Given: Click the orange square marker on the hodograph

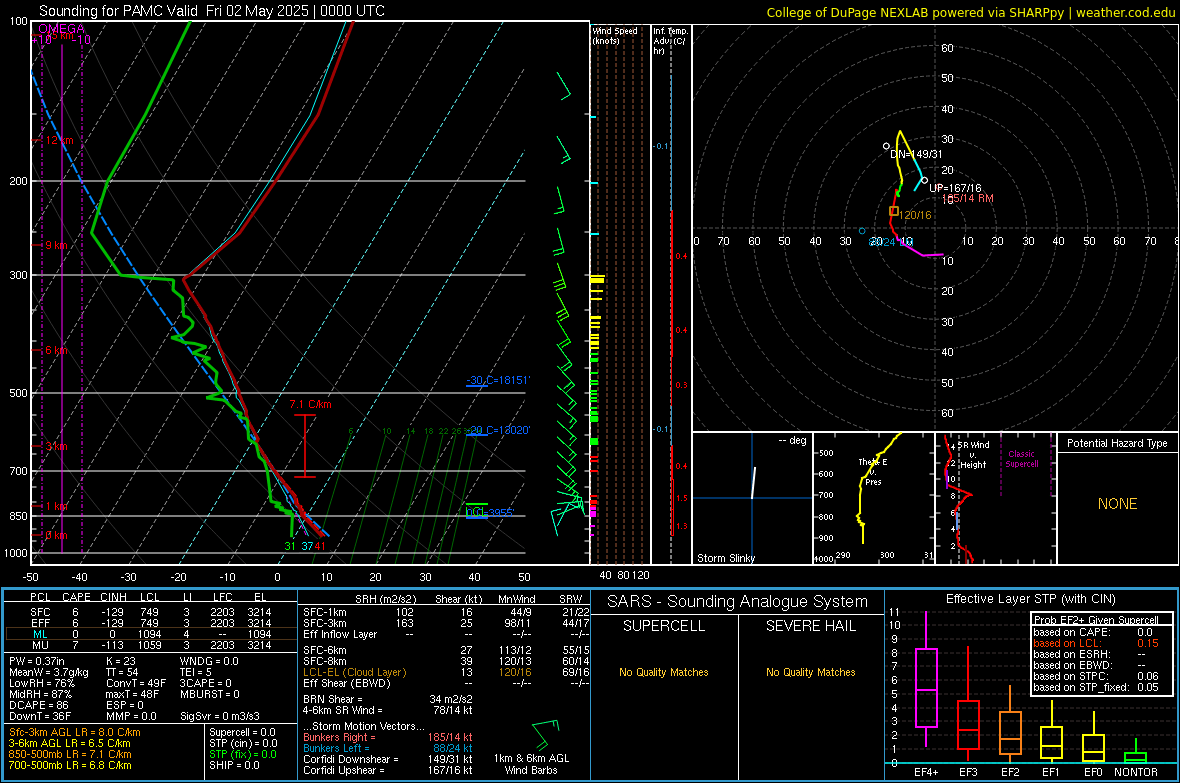Looking at the screenshot, I should pyautogui.click(x=894, y=212).
